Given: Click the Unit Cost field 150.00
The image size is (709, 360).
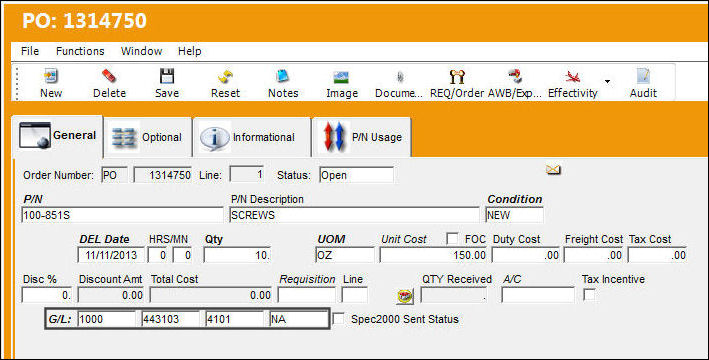Looking at the screenshot, I should point(433,255).
